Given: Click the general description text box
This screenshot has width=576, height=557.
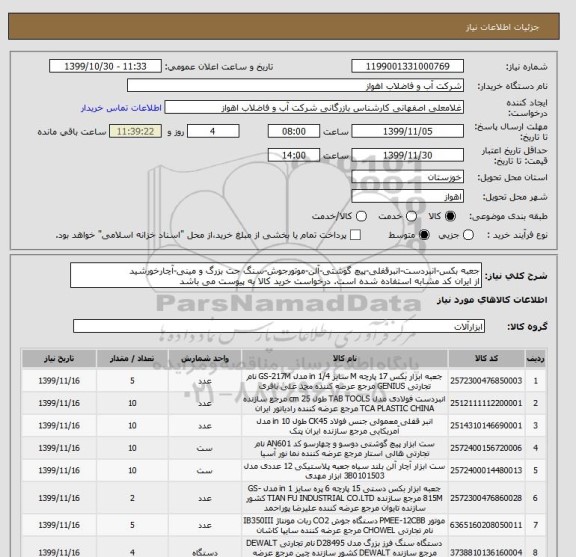Looking at the screenshot, I should [x=276, y=276].
